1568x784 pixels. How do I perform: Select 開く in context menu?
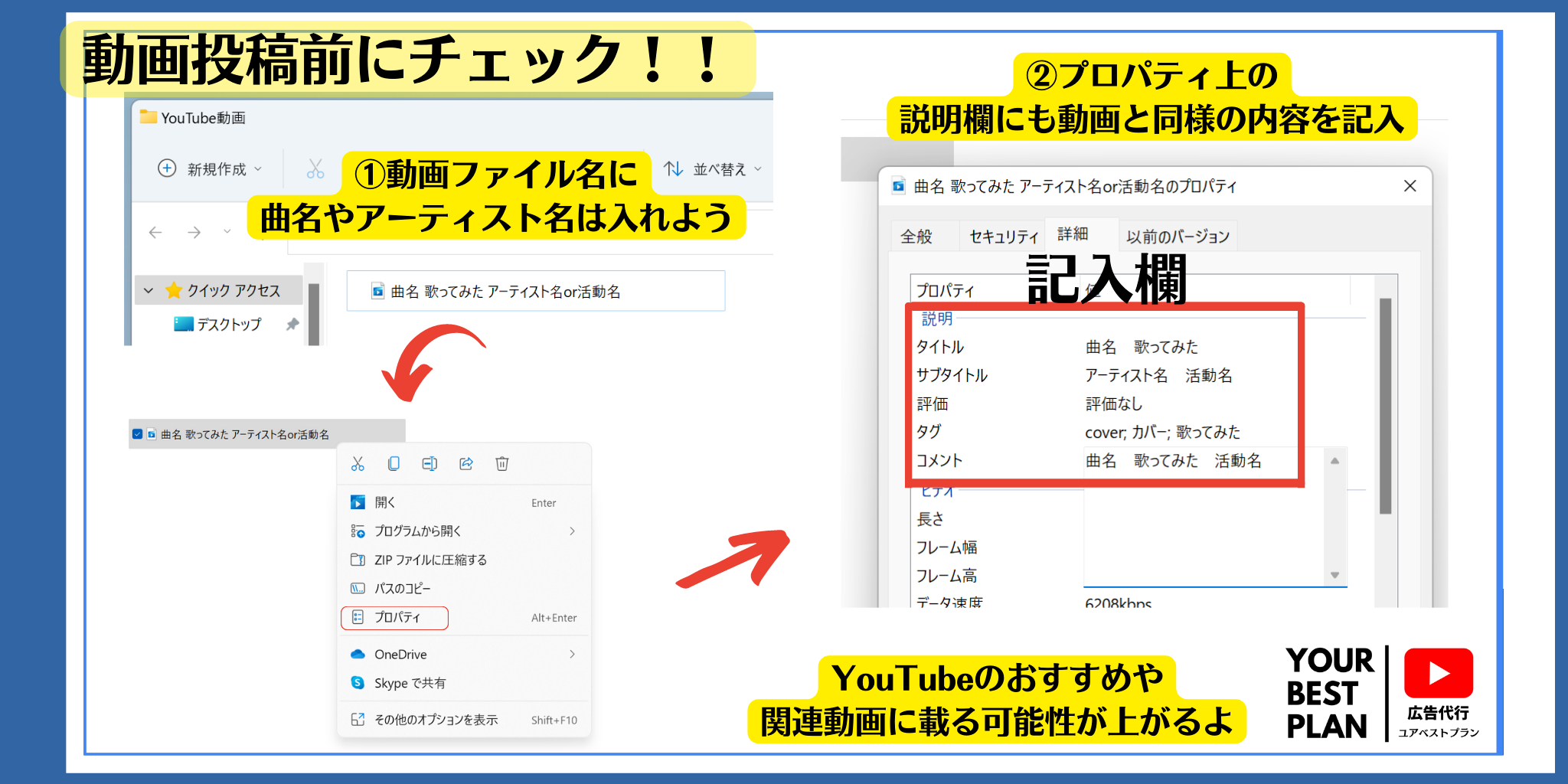click(464, 502)
